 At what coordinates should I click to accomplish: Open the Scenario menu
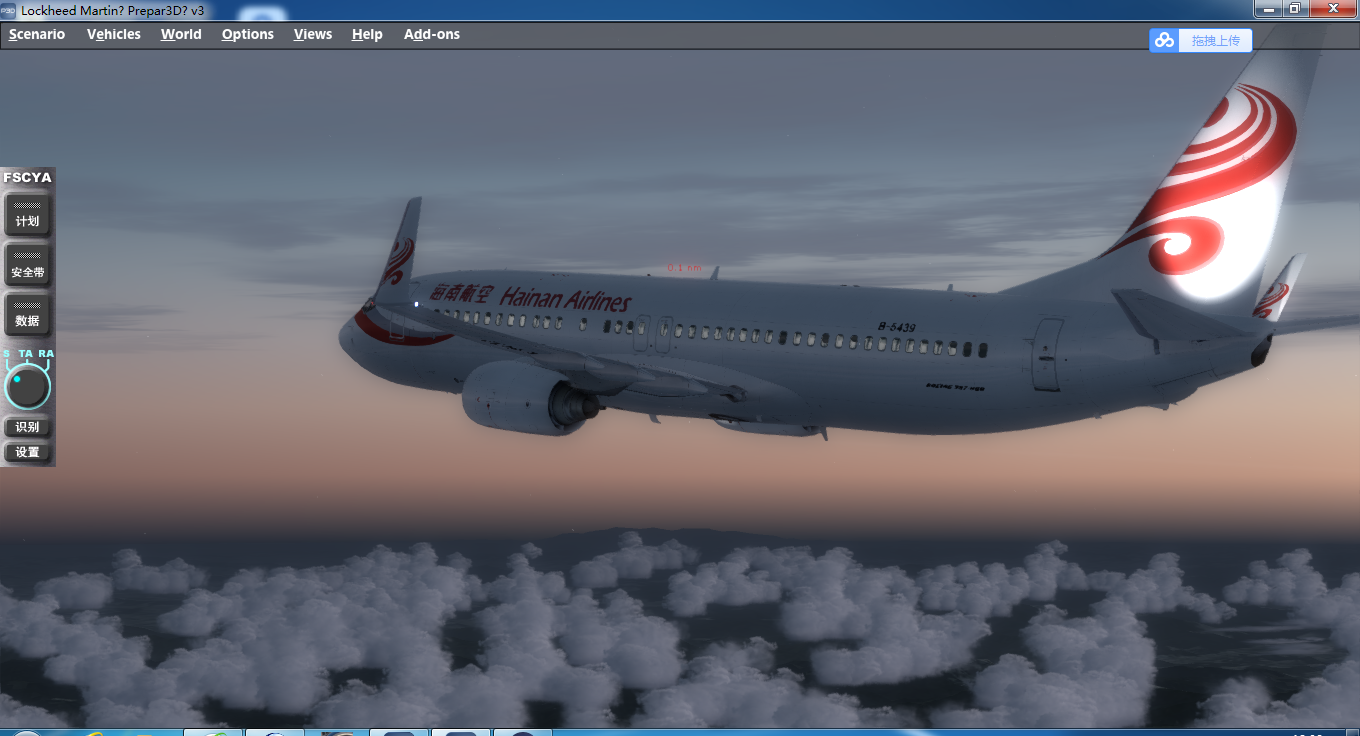point(37,34)
